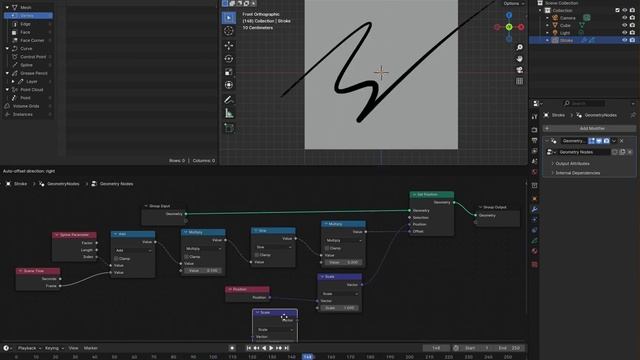Screen dimensions: 640x360
Task: Hide the Stroke object with eye icon
Action: [x=624, y=40]
